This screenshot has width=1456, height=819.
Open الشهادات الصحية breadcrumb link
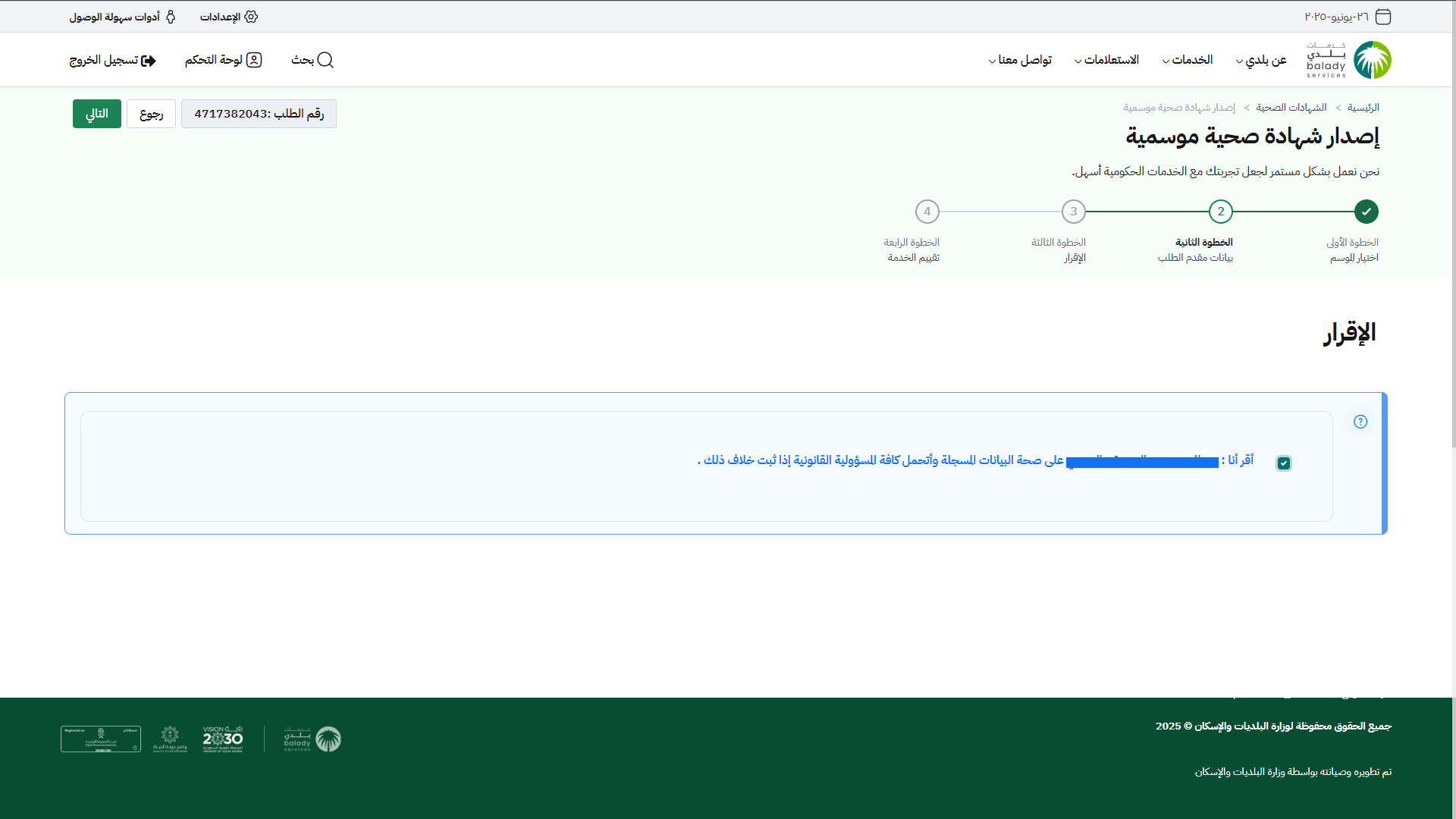click(x=1291, y=108)
